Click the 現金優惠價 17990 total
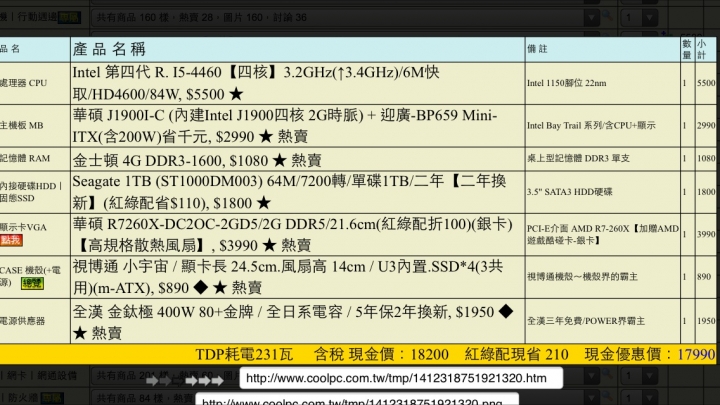This screenshot has width=720, height=405. [650, 354]
